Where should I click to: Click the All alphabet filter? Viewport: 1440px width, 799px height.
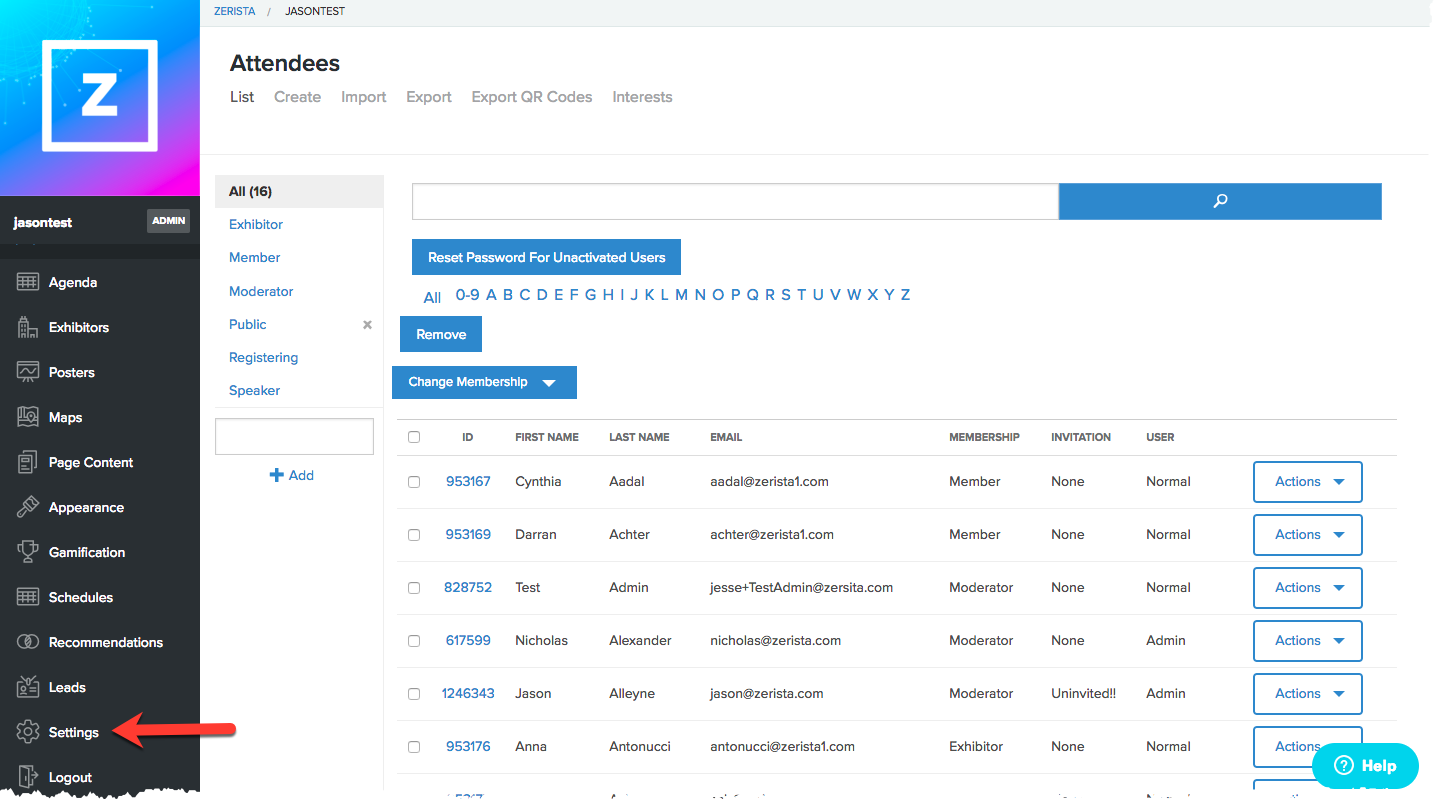[x=432, y=297]
